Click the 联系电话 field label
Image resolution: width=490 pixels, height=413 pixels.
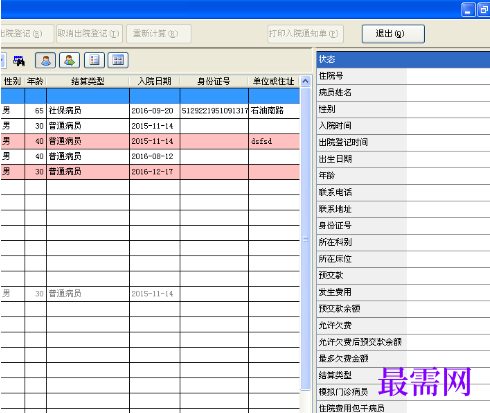(335, 192)
